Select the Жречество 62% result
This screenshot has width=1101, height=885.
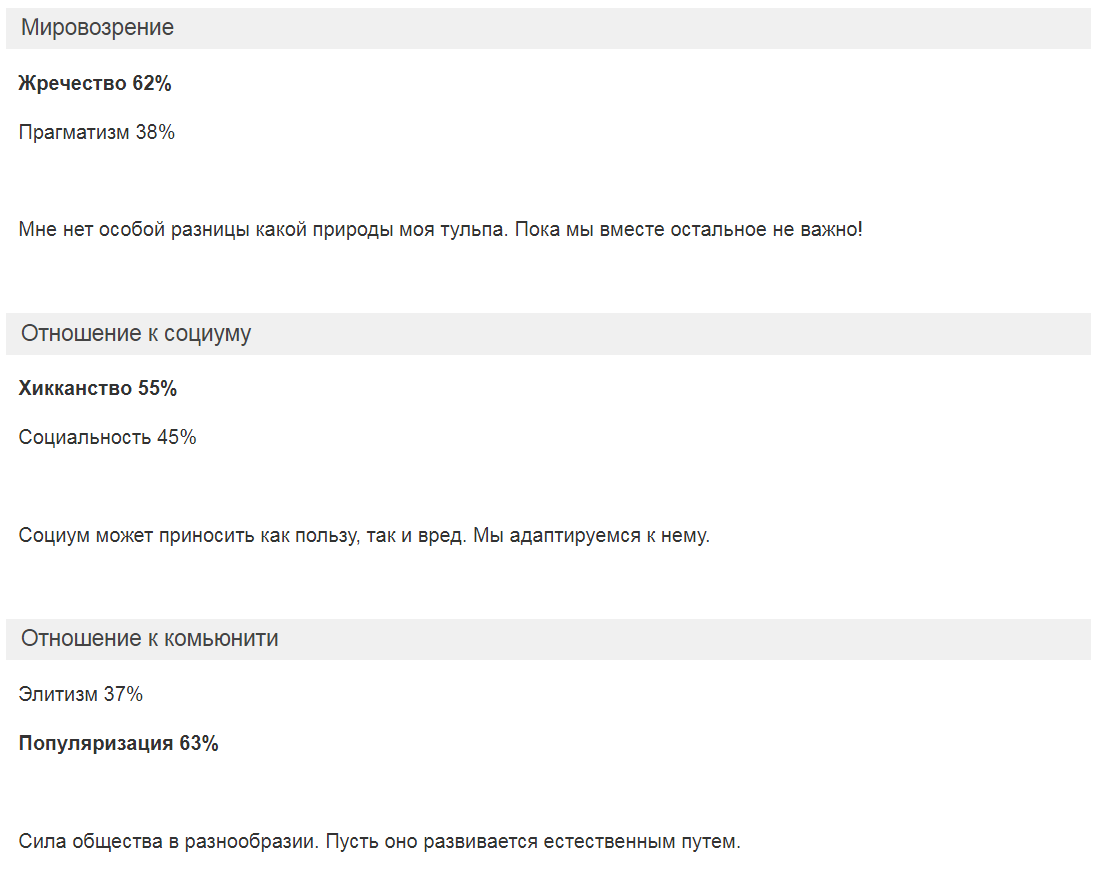(x=95, y=84)
